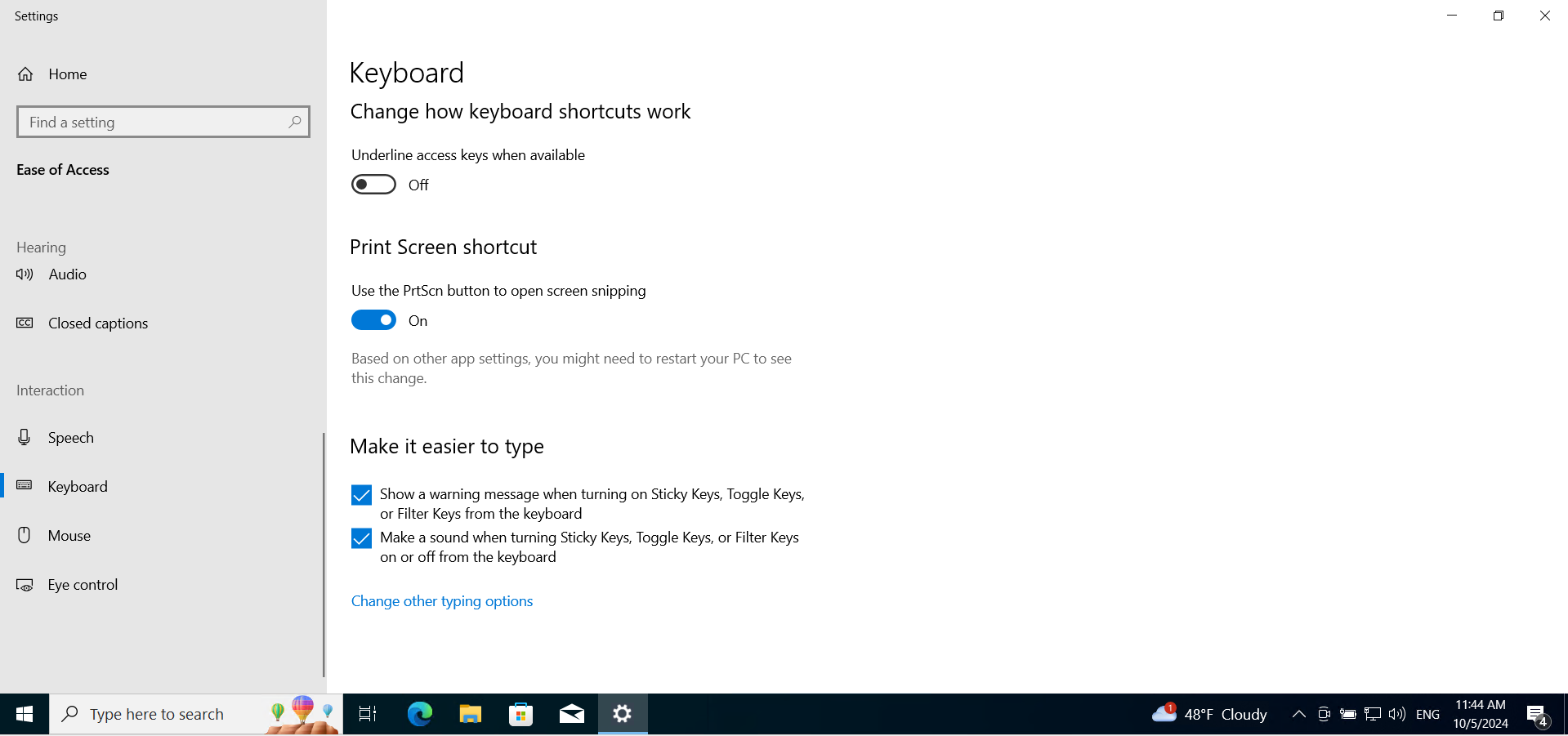This screenshot has width=1568, height=736.
Task: Click Settings gear on taskbar
Action: [623, 715]
